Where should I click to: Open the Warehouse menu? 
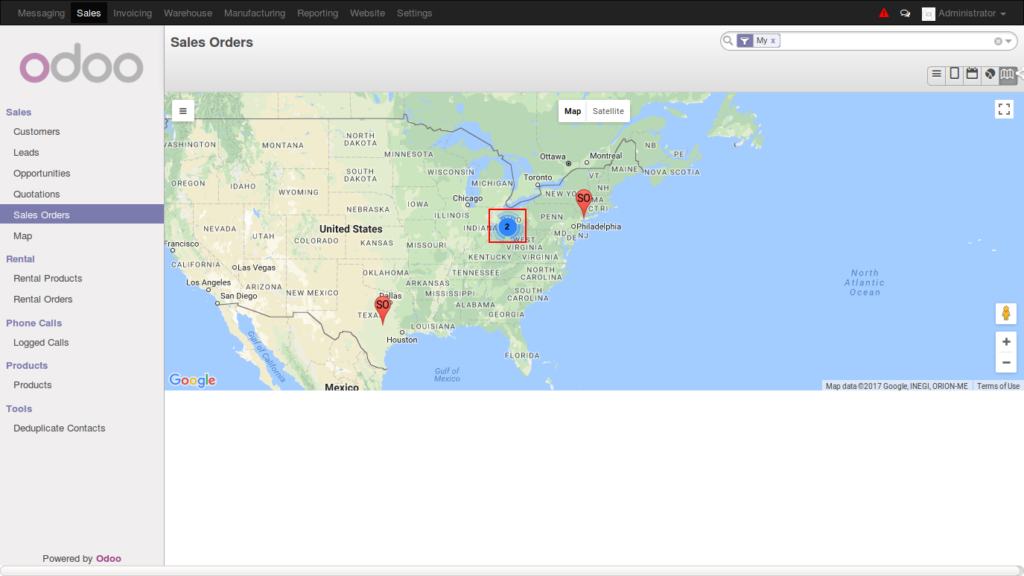pyautogui.click(x=188, y=12)
